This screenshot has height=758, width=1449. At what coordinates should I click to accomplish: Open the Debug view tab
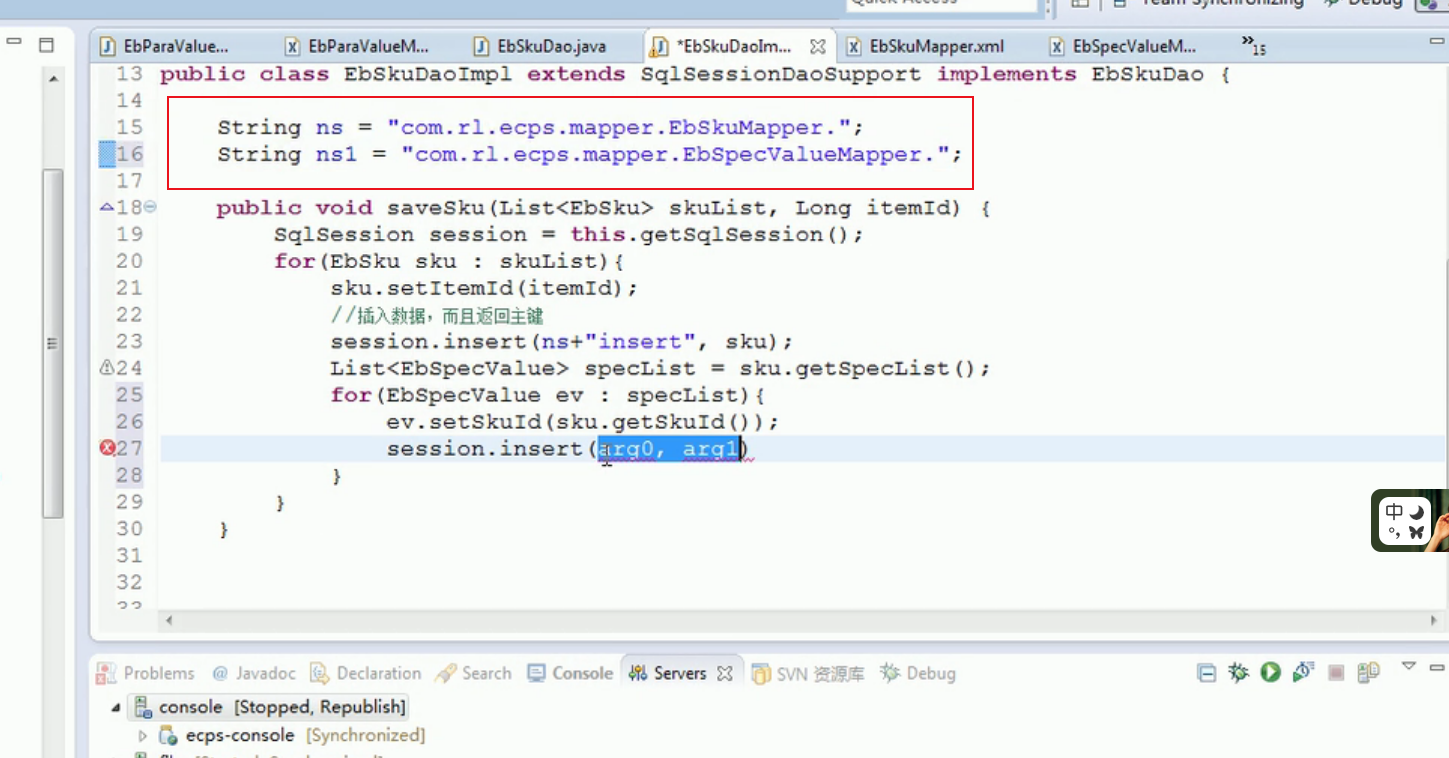[x=918, y=673]
